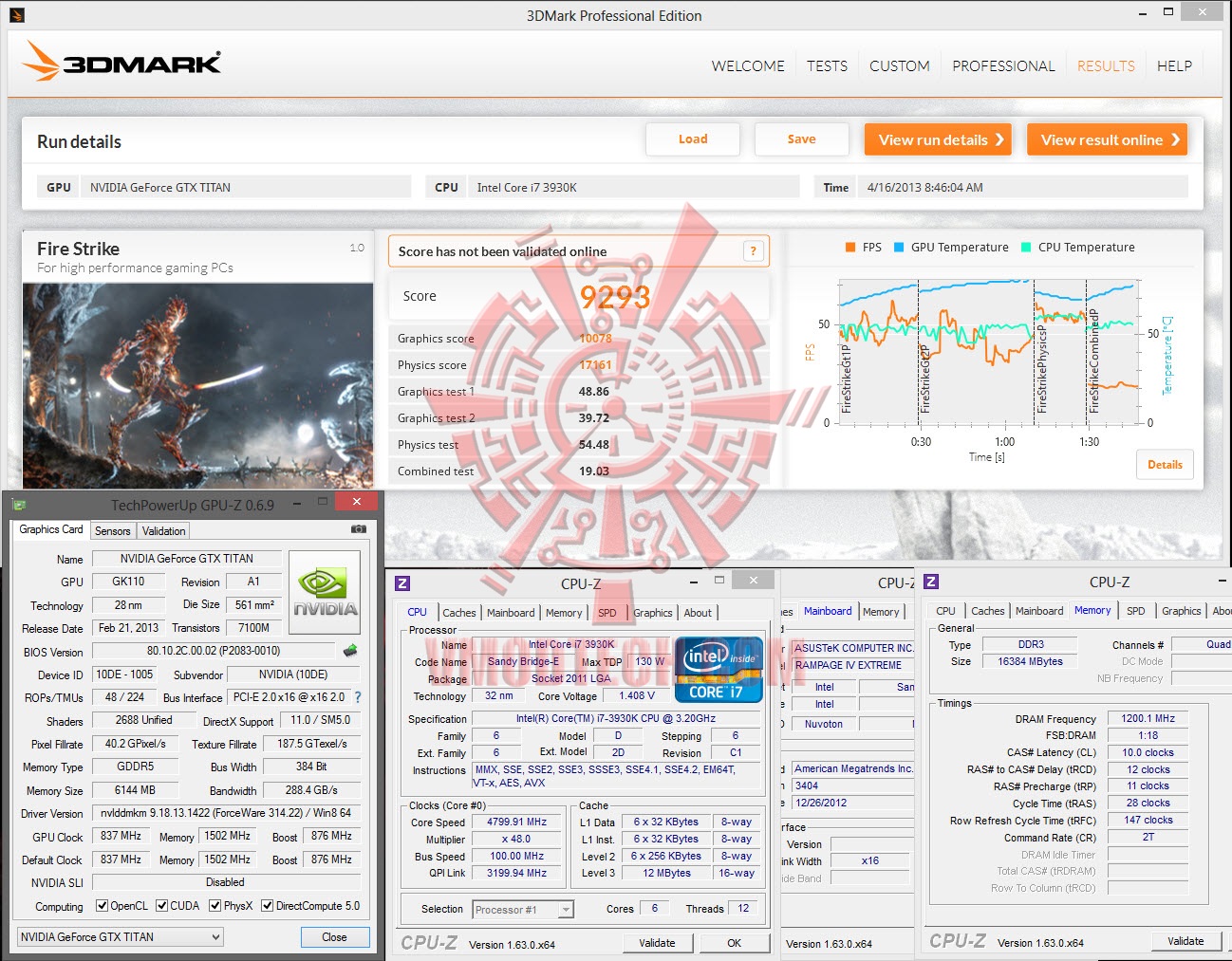Click the memory Size value 16384 MBytes

click(x=1030, y=662)
